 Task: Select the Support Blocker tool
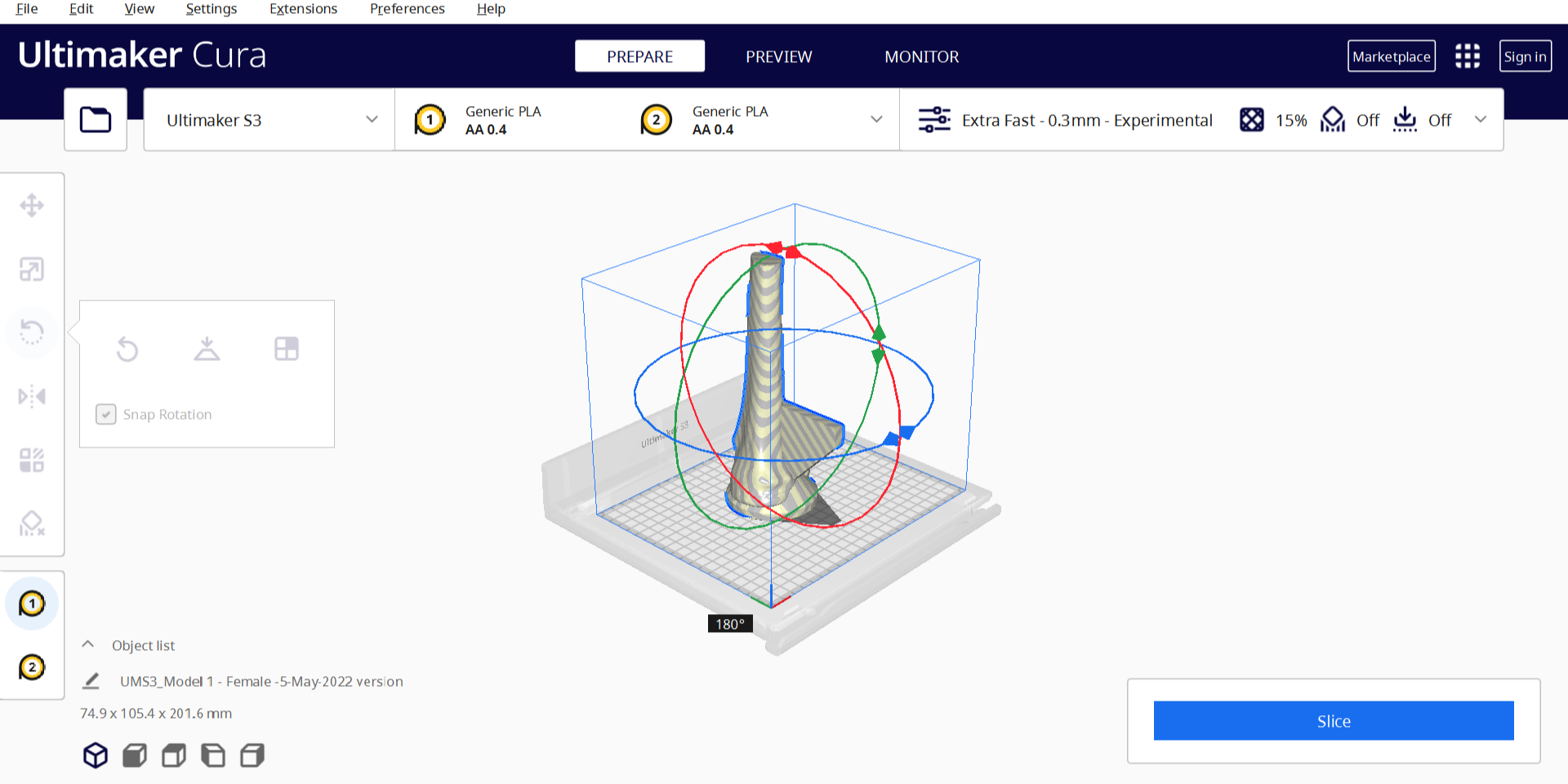point(32,523)
